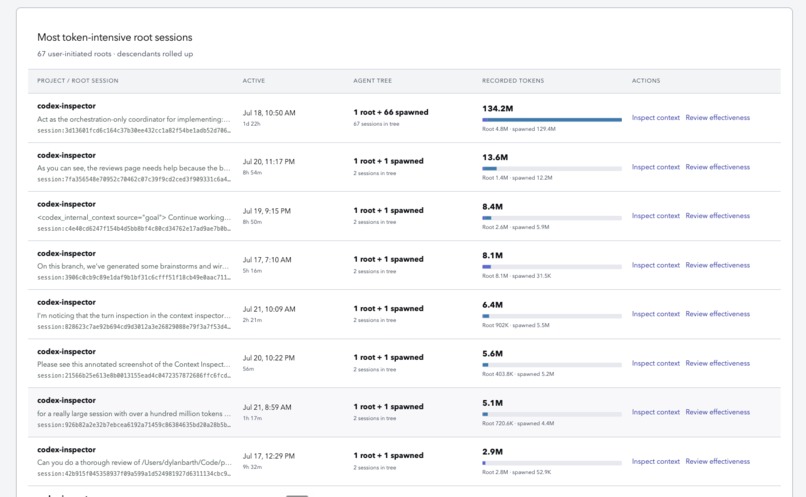Inspect context of the 5.1M session
806x497 pixels.
click(x=655, y=412)
